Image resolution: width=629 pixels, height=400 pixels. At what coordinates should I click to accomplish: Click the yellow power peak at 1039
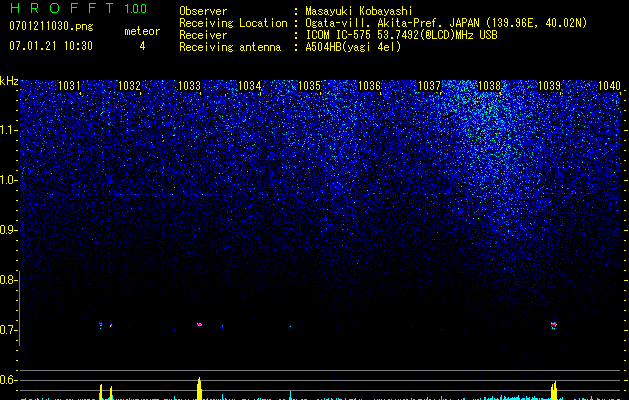[554, 390]
